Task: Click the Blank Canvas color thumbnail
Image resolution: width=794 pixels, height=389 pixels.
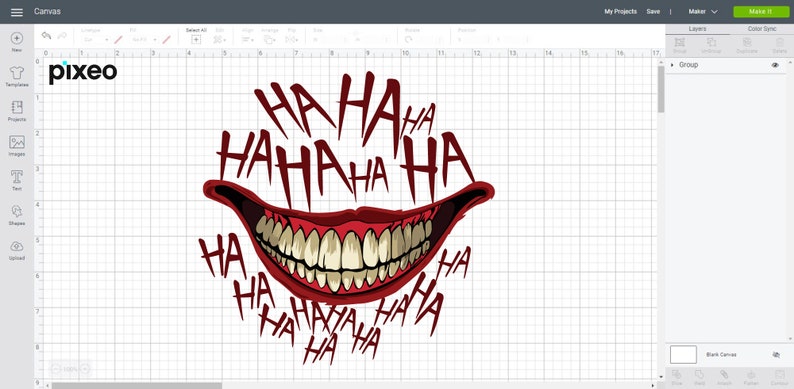Action: pyautogui.click(x=683, y=355)
